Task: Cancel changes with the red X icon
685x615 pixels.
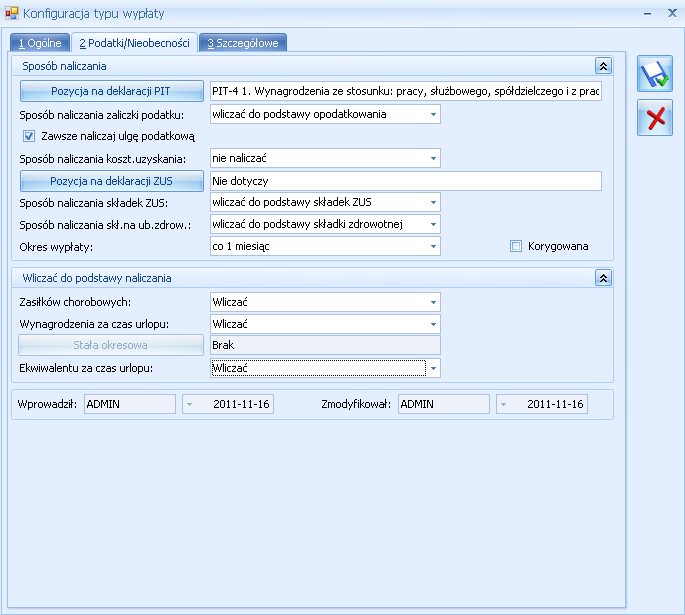Action: click(654, 118)
